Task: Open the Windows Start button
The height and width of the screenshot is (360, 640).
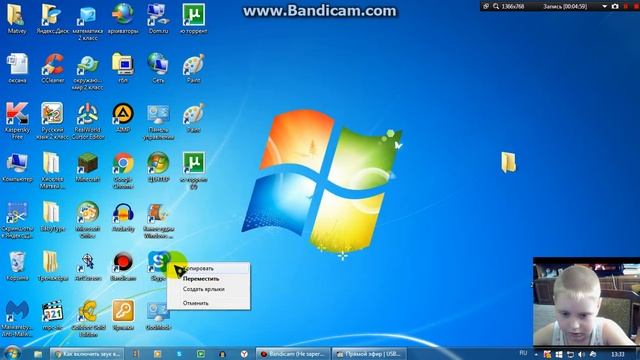Action: pos(11,353)
